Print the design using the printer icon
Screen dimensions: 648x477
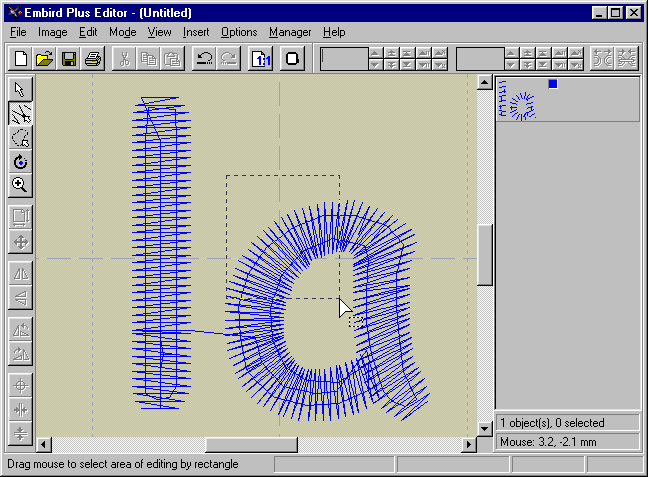[x=93, y=59]
